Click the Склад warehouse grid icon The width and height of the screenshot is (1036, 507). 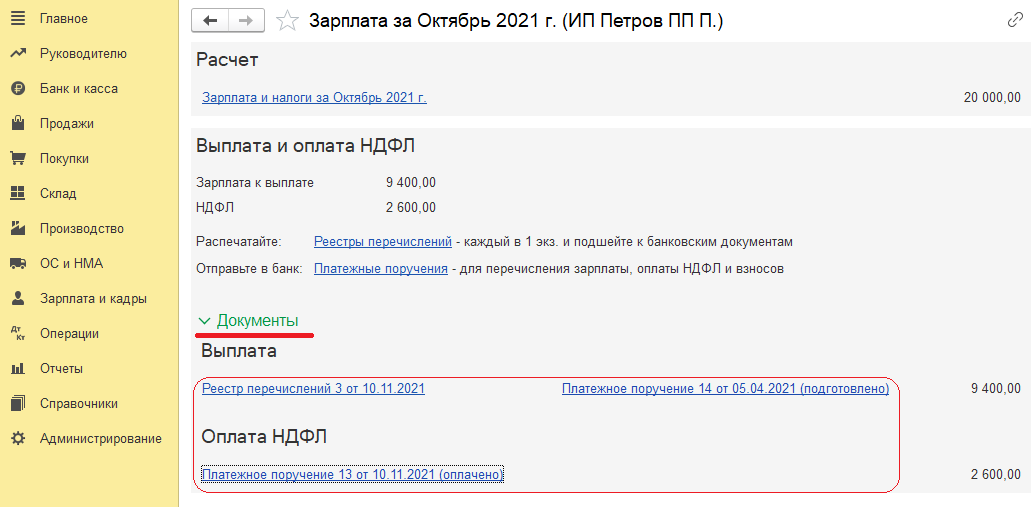[17, 194]
